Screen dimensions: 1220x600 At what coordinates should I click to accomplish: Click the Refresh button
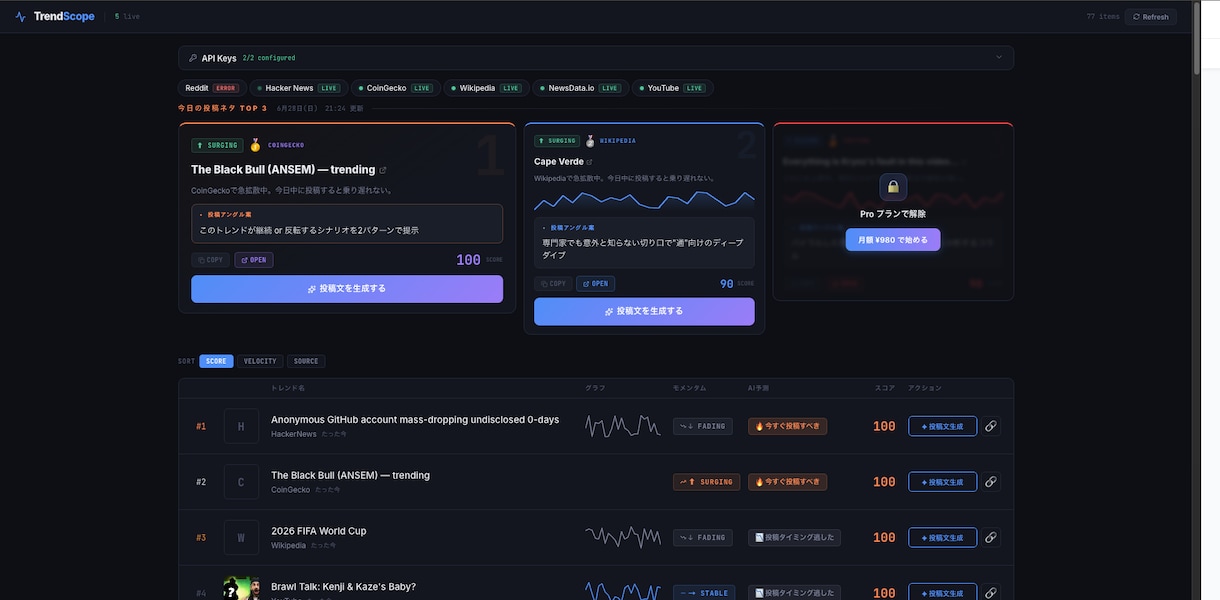[x=1151, y=16]
